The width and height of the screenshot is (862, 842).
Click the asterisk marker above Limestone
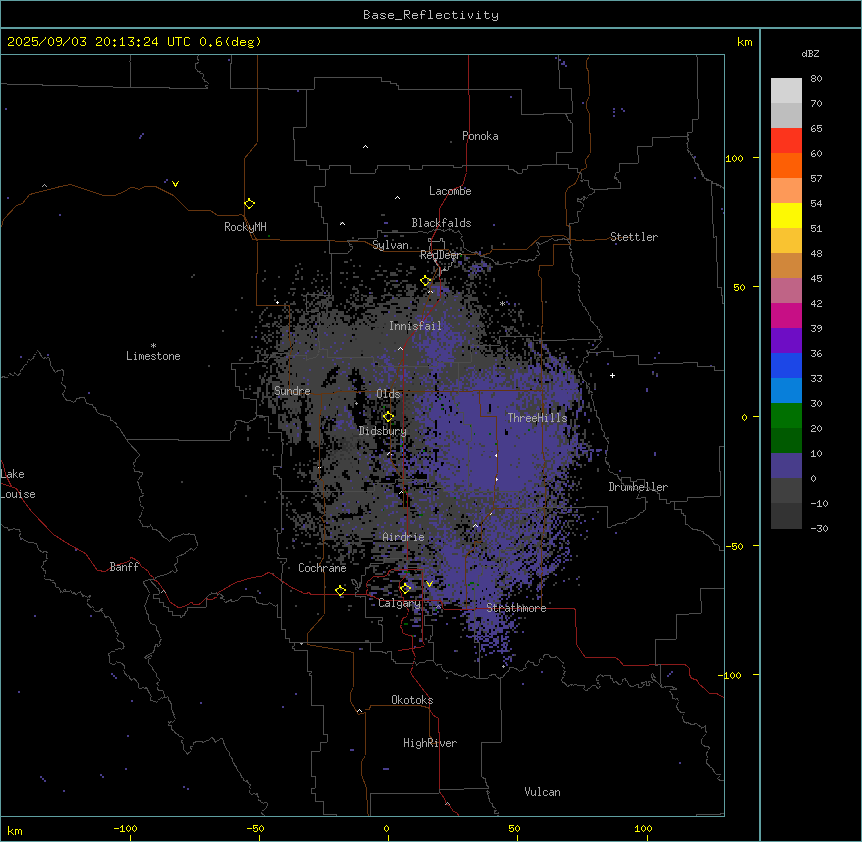(x=153, y=346)
